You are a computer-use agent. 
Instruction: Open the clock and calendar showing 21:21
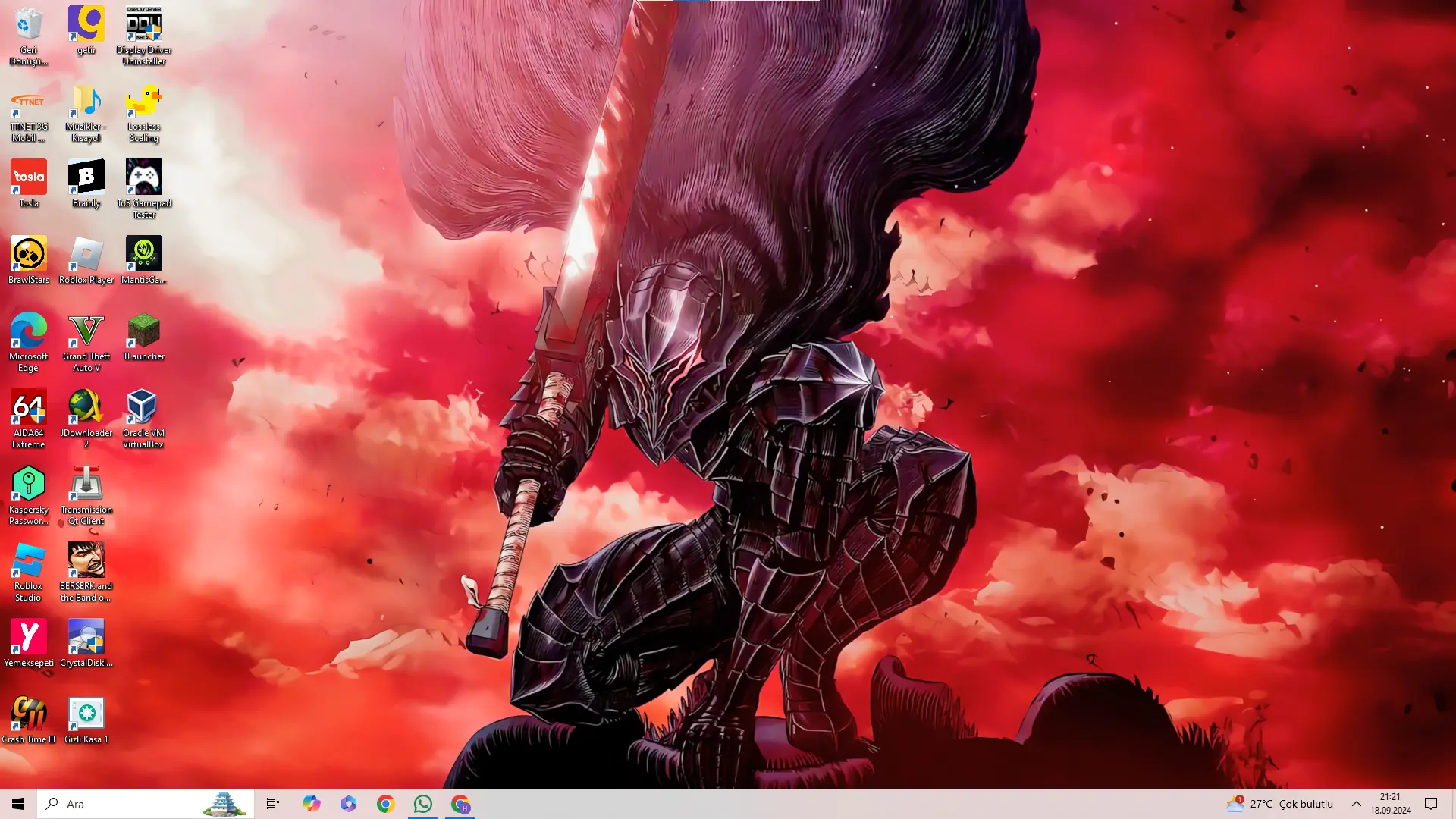[1391, 804]
